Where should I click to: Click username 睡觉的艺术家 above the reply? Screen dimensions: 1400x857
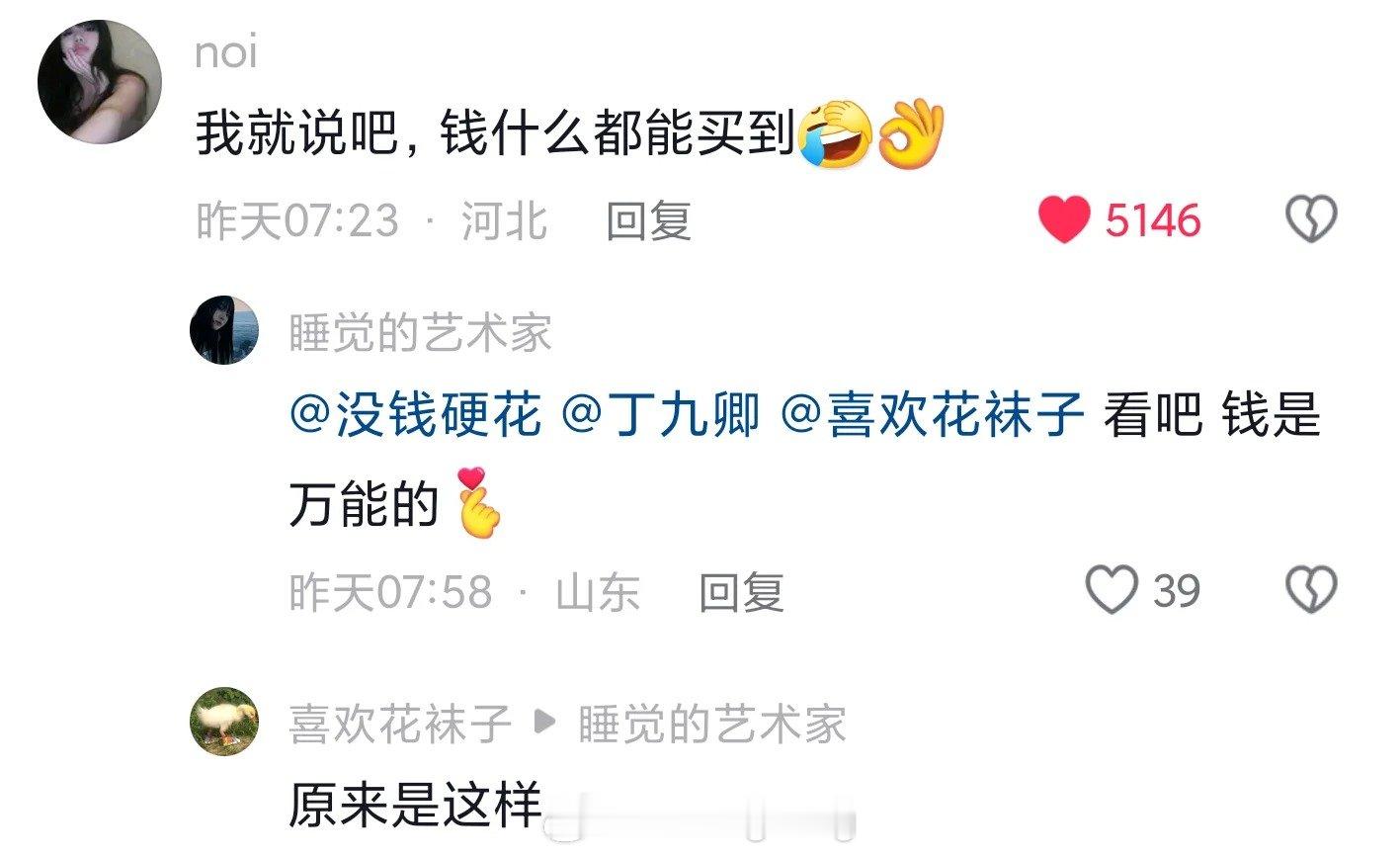click(420, 333)
